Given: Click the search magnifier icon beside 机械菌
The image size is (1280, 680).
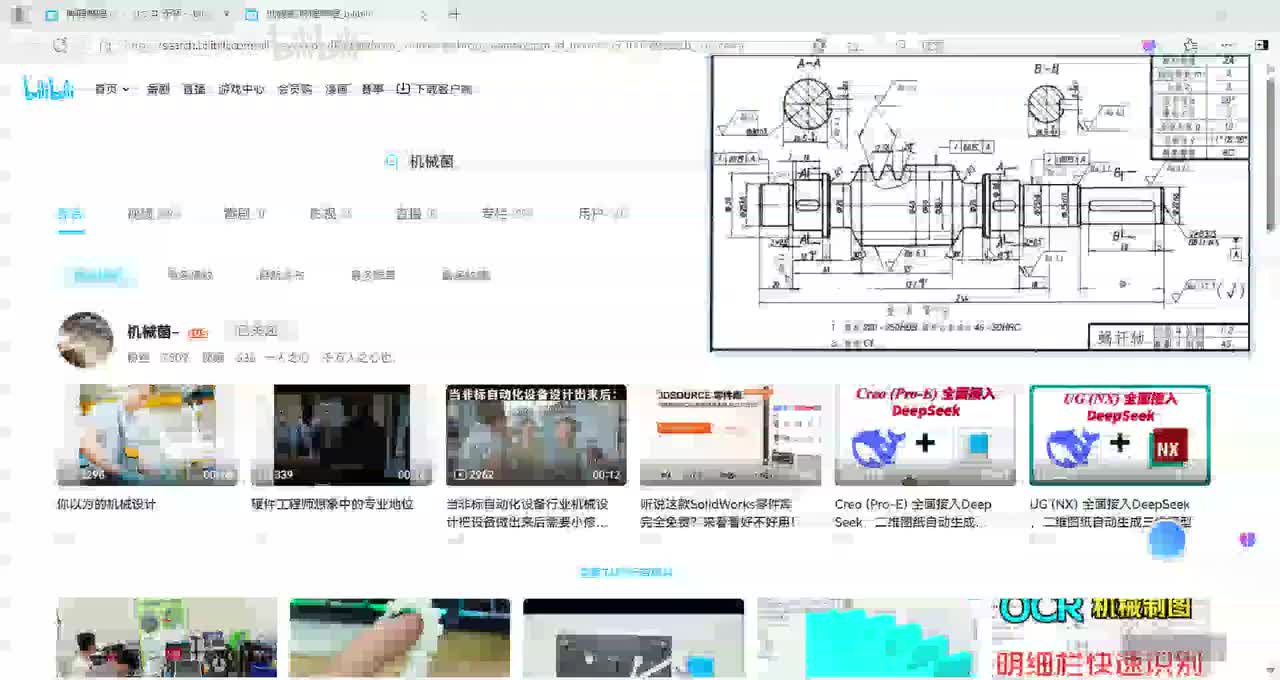Looking at the screenshot, I should [x=392, y=161].
